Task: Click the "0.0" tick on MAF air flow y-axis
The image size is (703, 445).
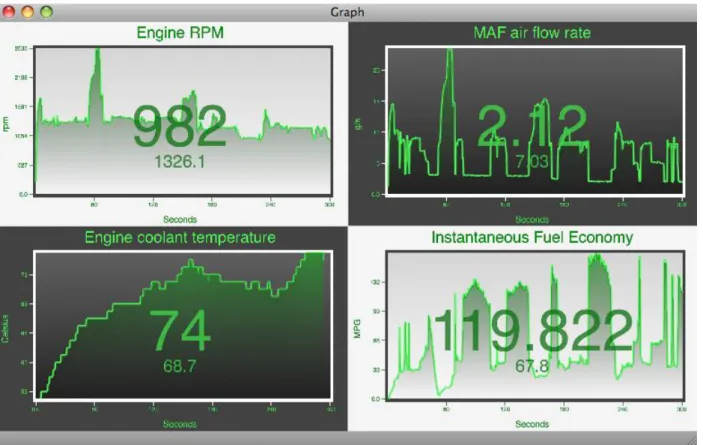Action: coord(375,194)
